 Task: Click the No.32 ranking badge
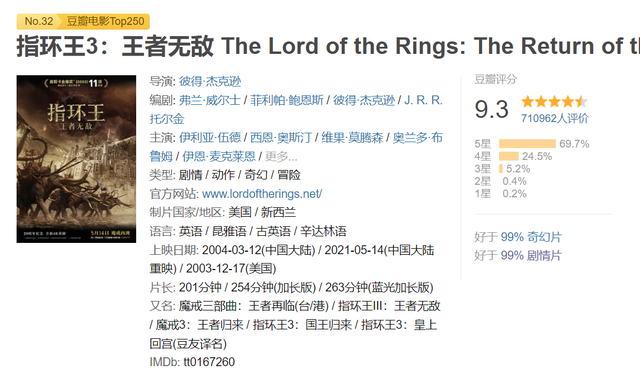(x=38, y=21)
